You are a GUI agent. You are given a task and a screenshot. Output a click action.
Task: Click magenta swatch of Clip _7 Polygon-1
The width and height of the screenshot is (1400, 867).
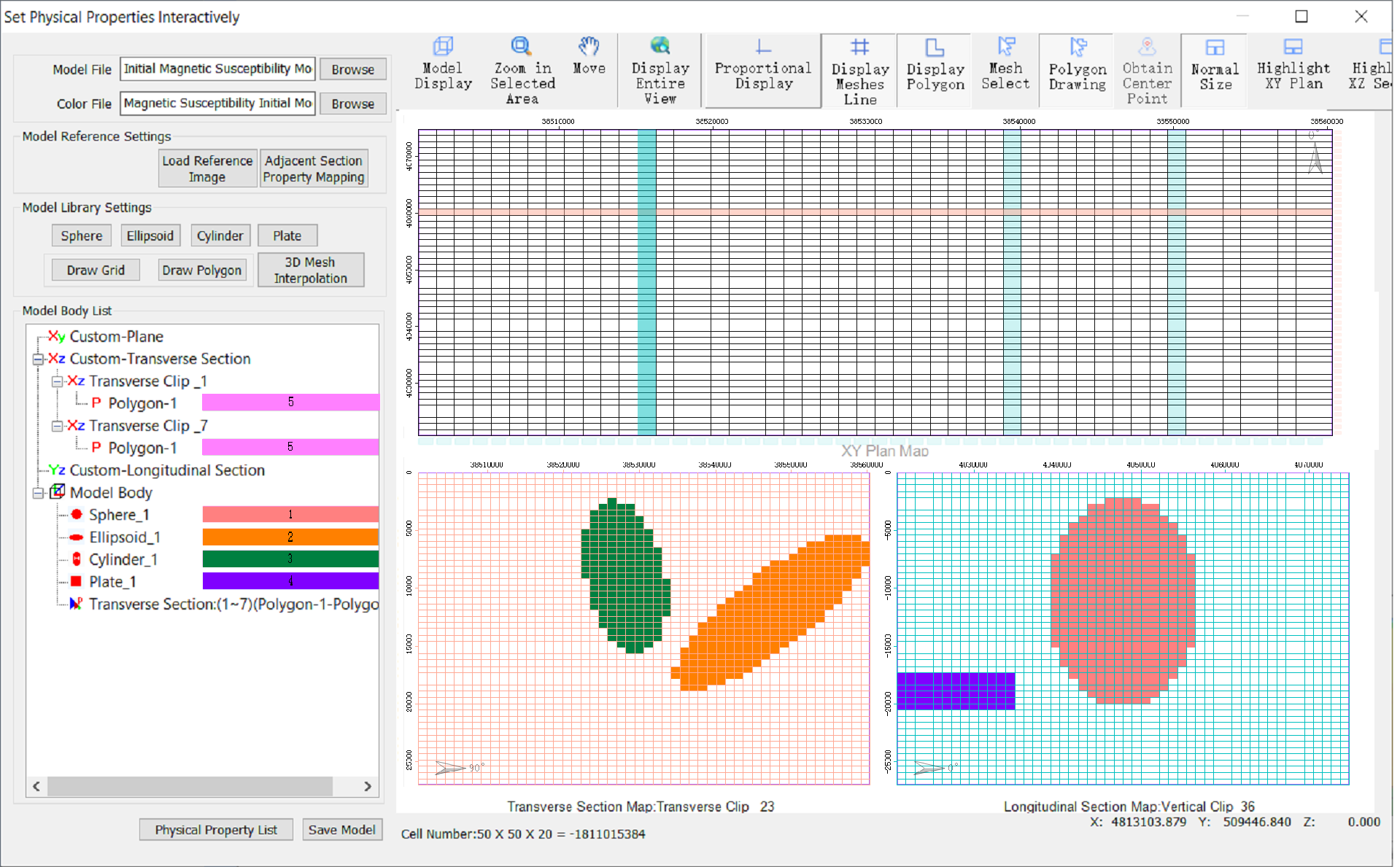(x=290, y=446)
